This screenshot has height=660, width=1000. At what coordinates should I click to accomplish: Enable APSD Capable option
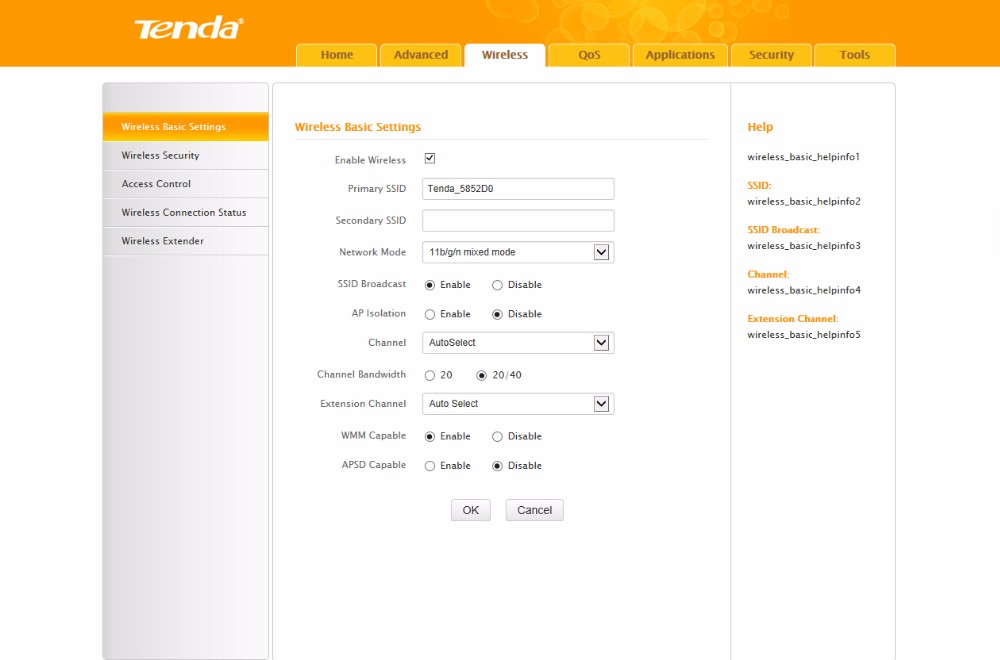[430, 466]
